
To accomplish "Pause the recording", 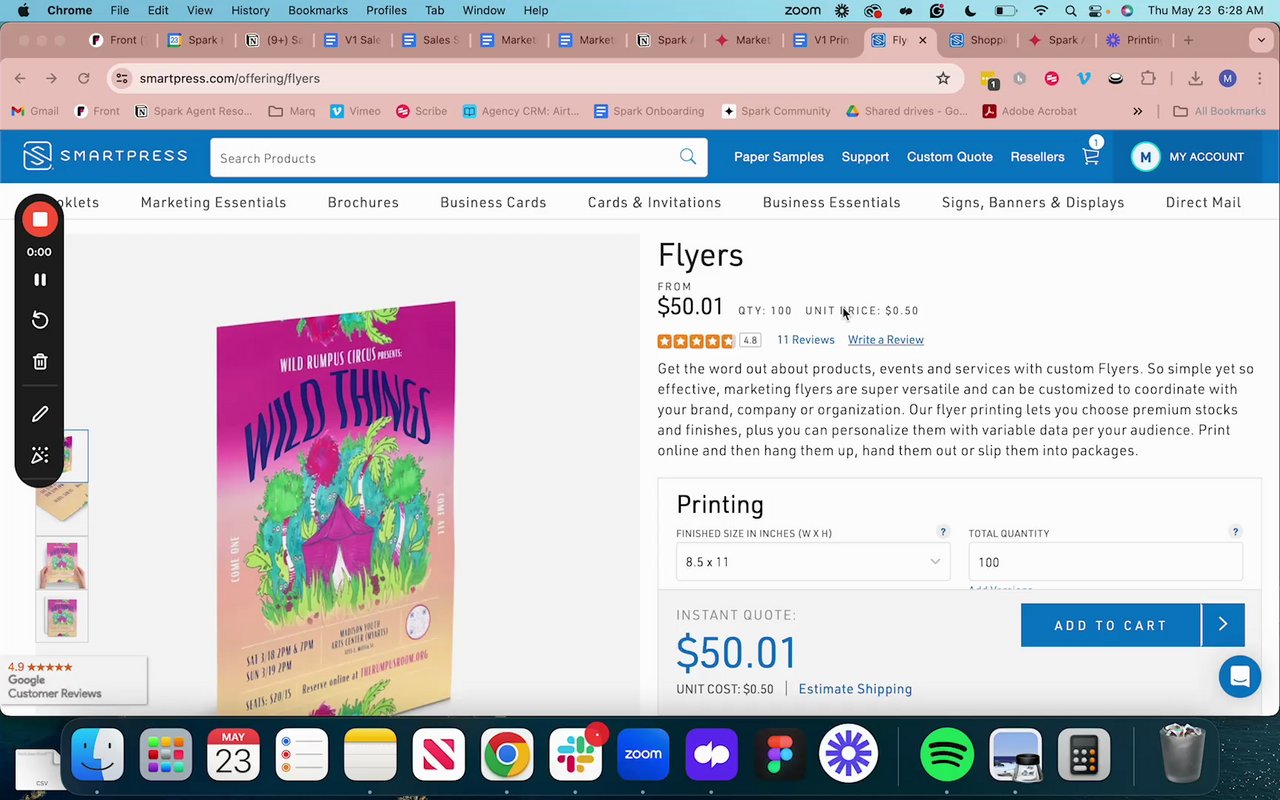I will pos(40,280).
